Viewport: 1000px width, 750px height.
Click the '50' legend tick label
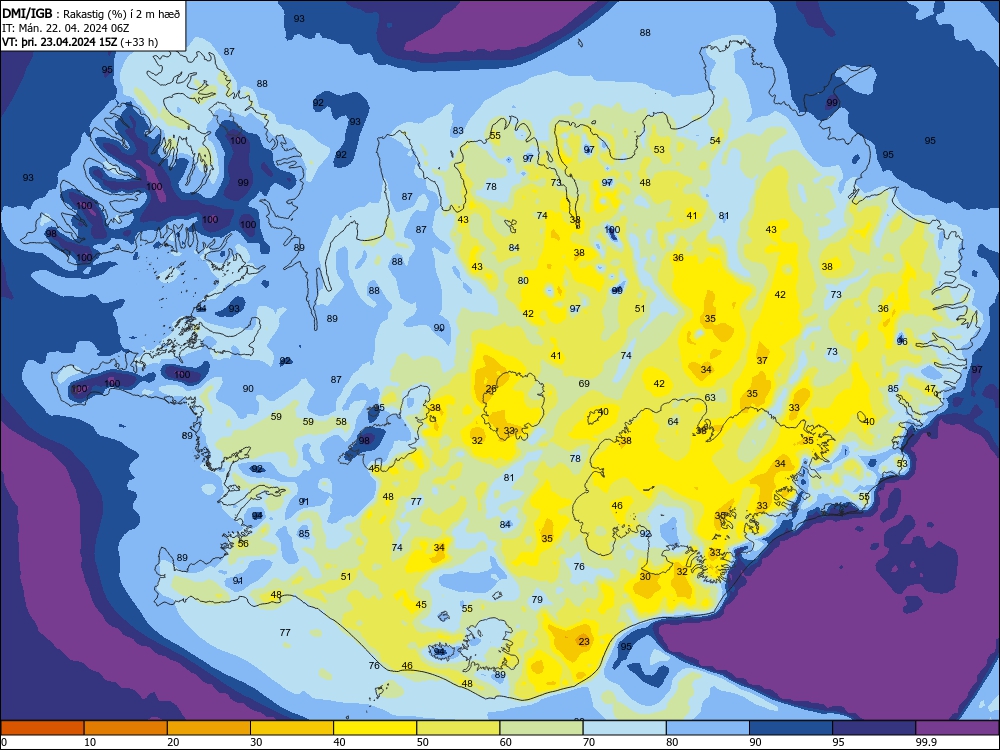click(x=423, y=742)
